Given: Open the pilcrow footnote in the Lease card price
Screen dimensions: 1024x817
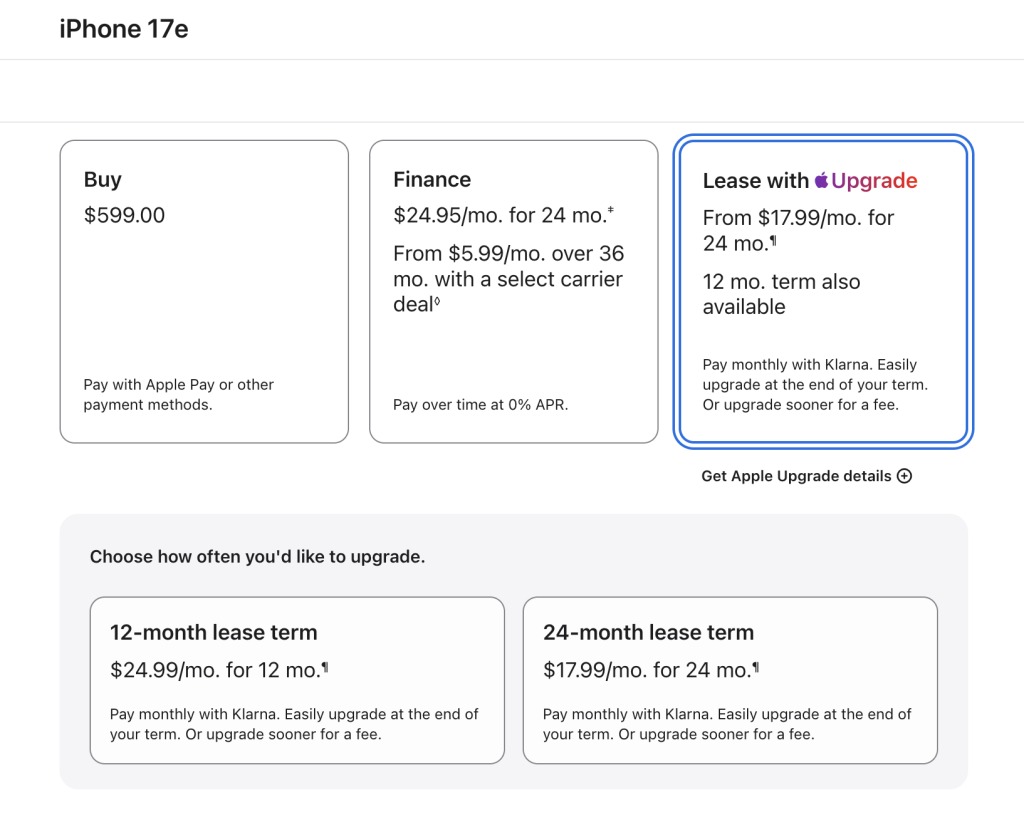Looking at the screenshot, I should pyautogui.click(x=773, y=240).
